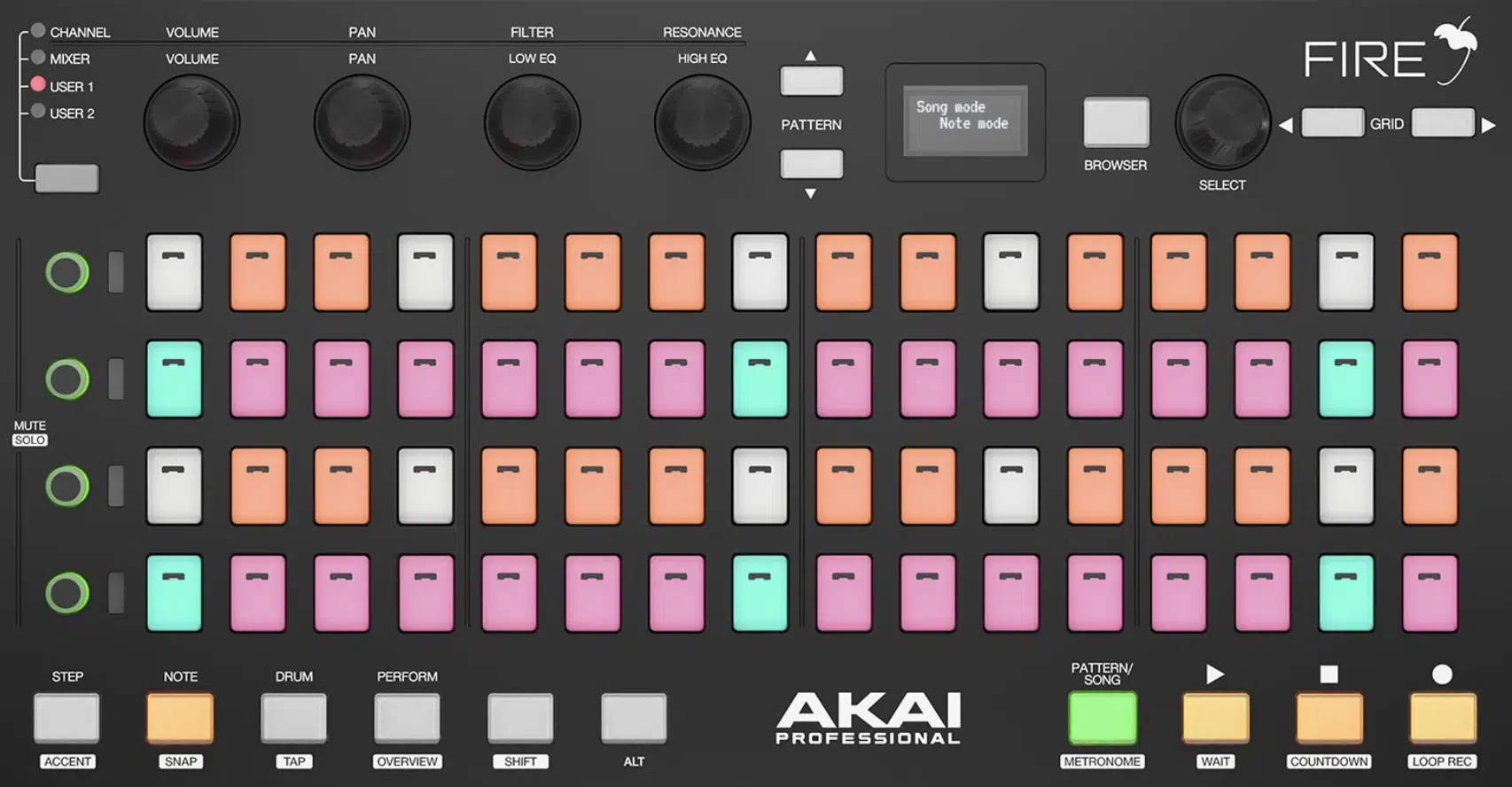
Task: Toggle mute/solo ring for third pad row
Action: [x=67, y=487]
